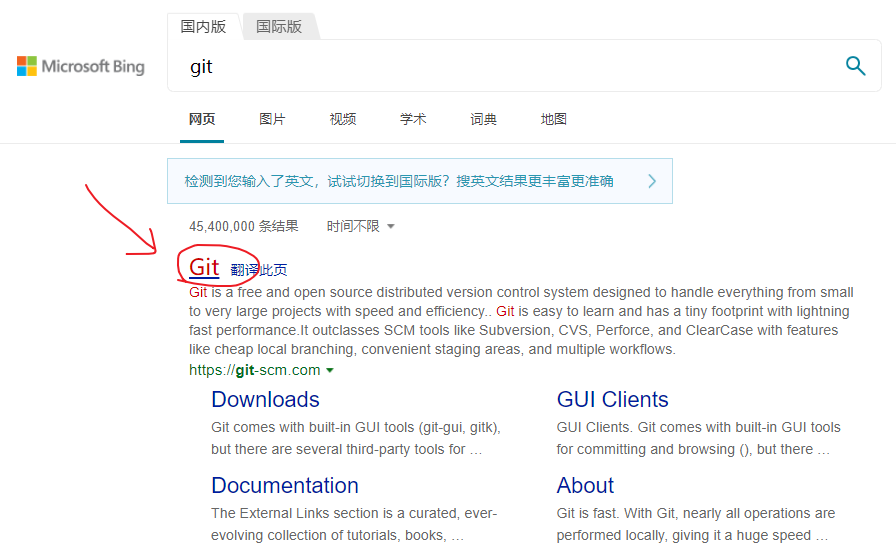Click the About description snippet

(696, 524)
